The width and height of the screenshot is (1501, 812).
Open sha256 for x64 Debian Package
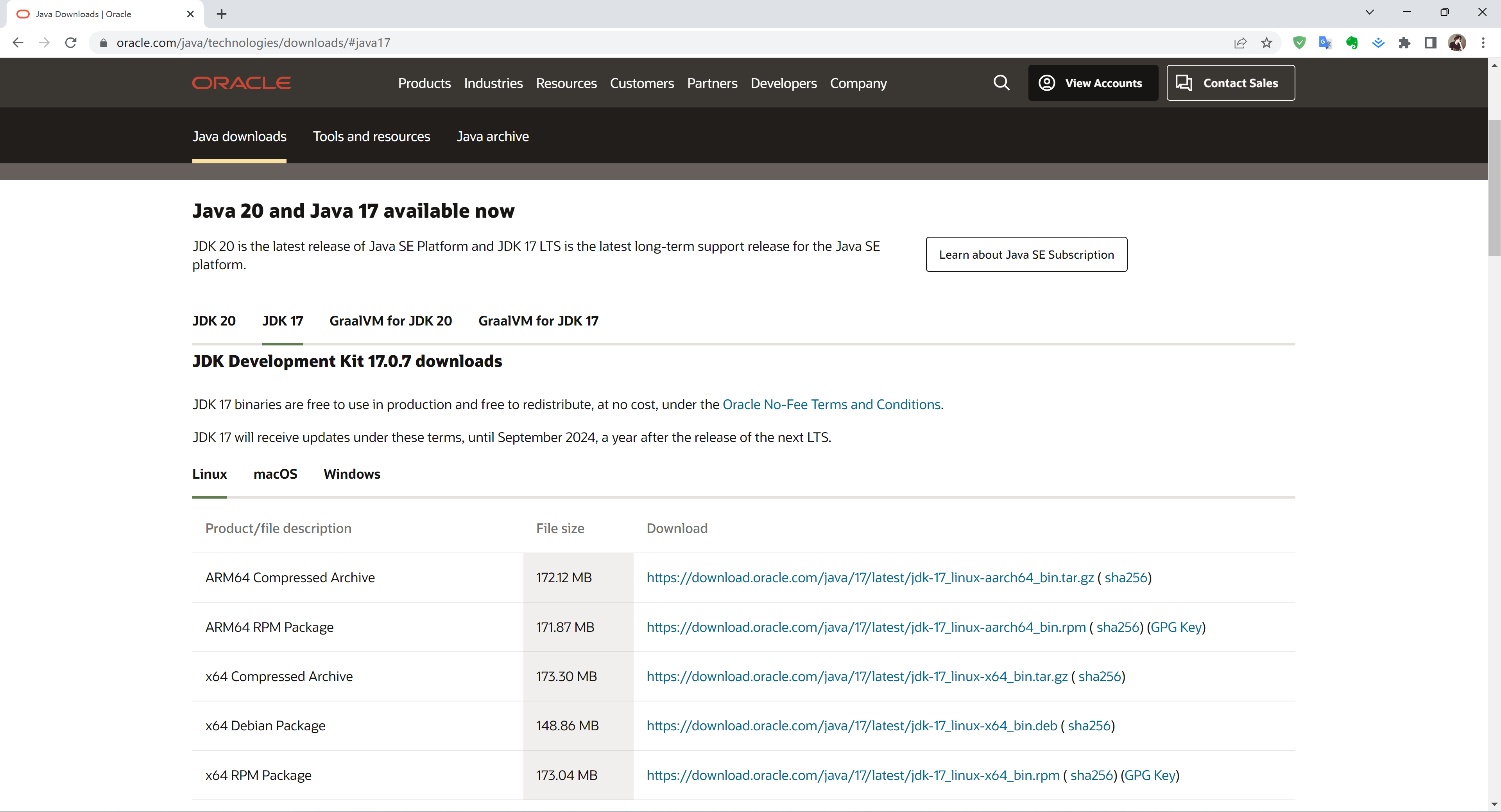(1089, 725)
